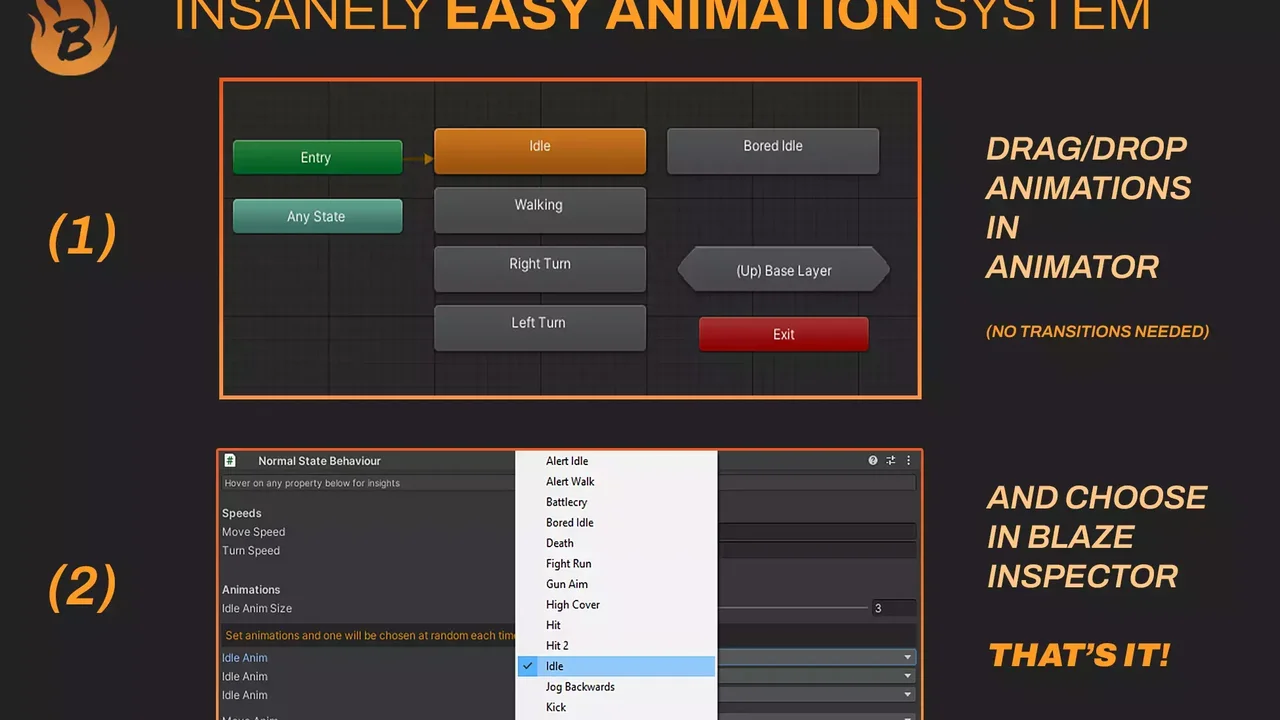
Task: Click the 'Set animations and one will be chosen' hint
Action: click(x=370, y=635)
